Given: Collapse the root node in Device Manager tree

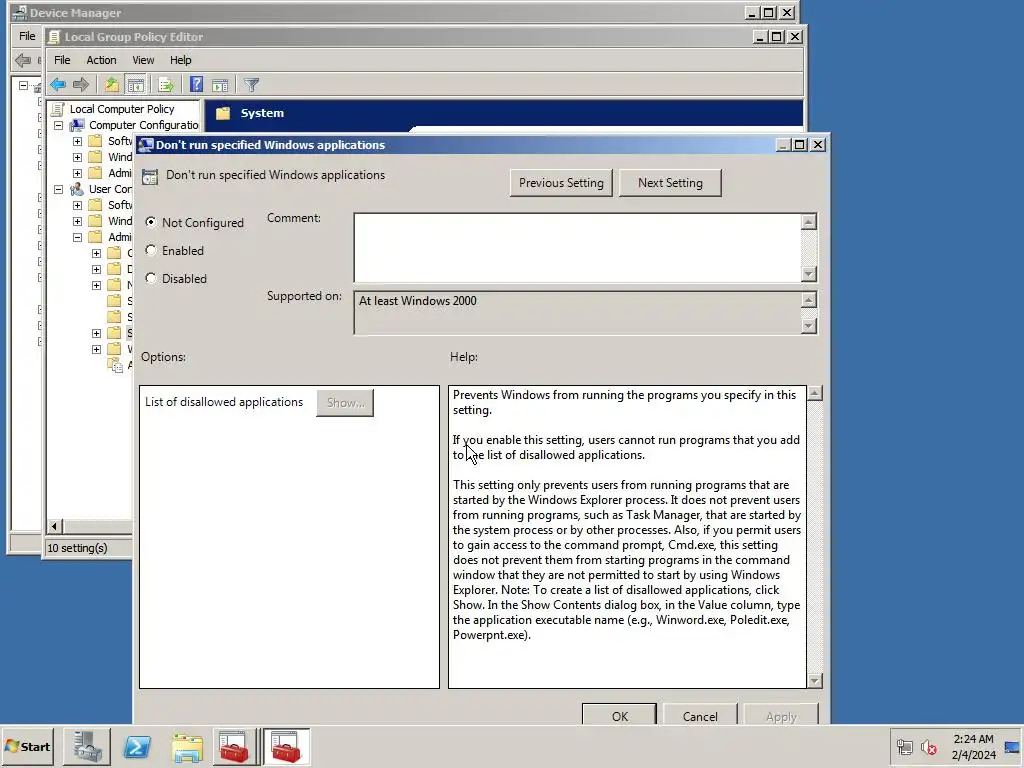Looking at the screenshot, I should (x=24, y=85).
